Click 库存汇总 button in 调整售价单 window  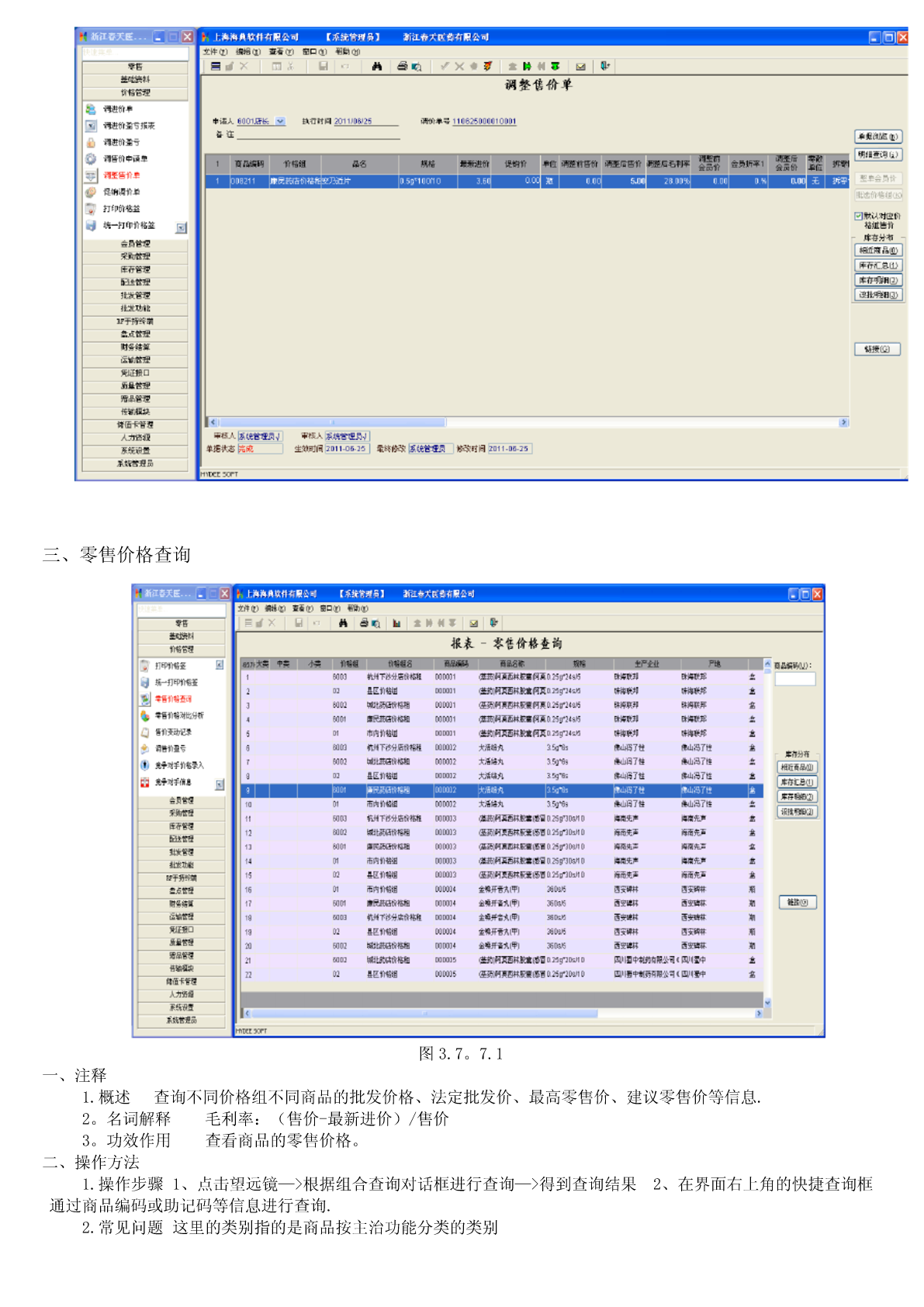tap(878, 265)
